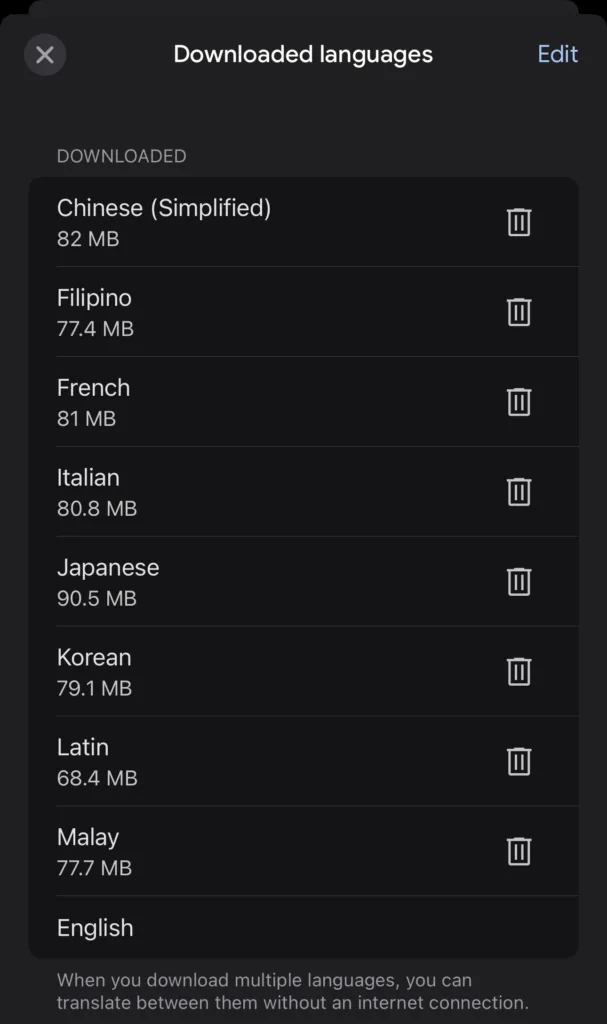Tap the Chinese (Simplified) language name

(164, 208)
